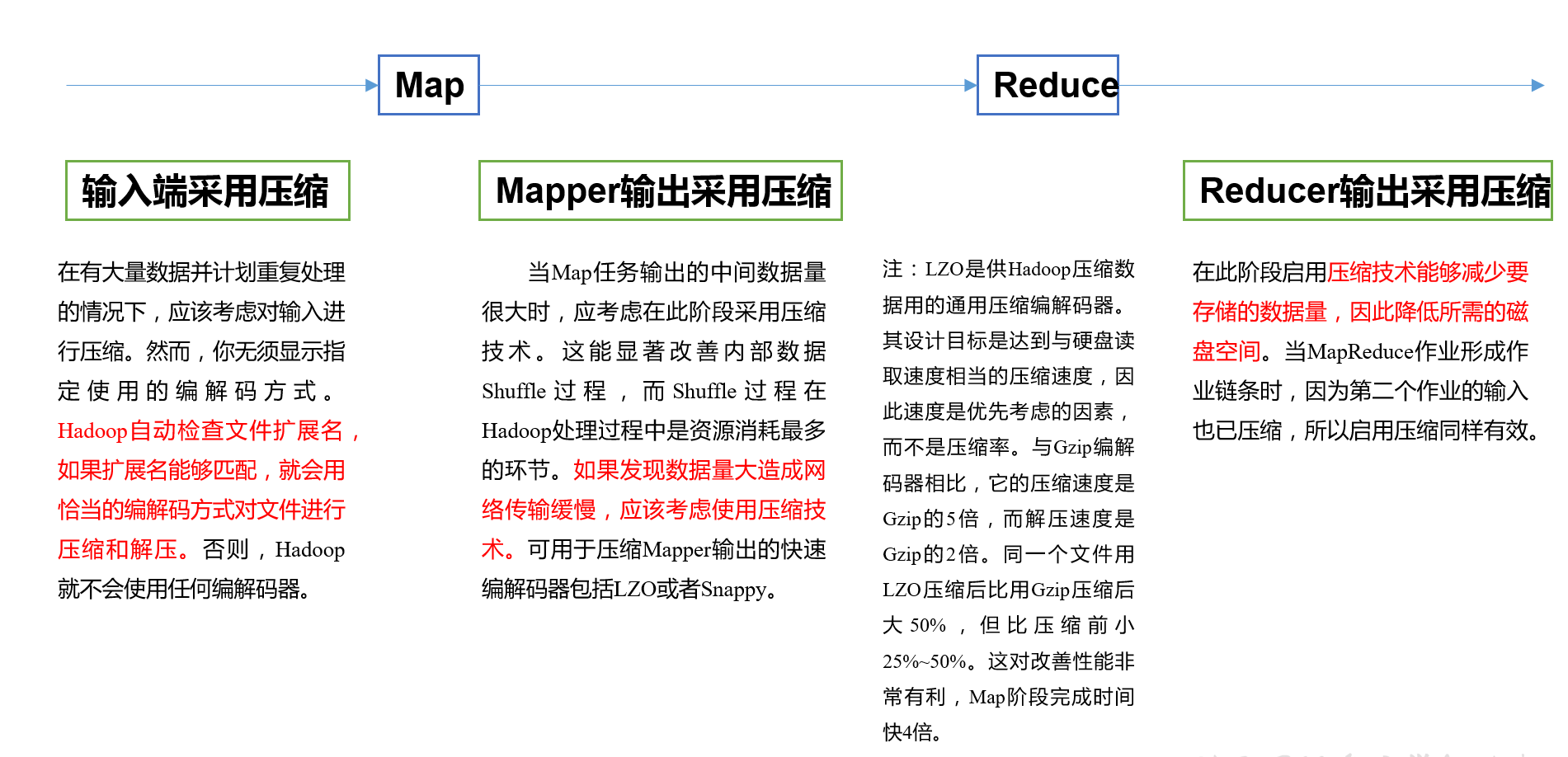The width and height of the screenshot is (1568, 757).
Task: Select the Mapper输出采用压缩 heading box
Action: [x=659, y=191]
